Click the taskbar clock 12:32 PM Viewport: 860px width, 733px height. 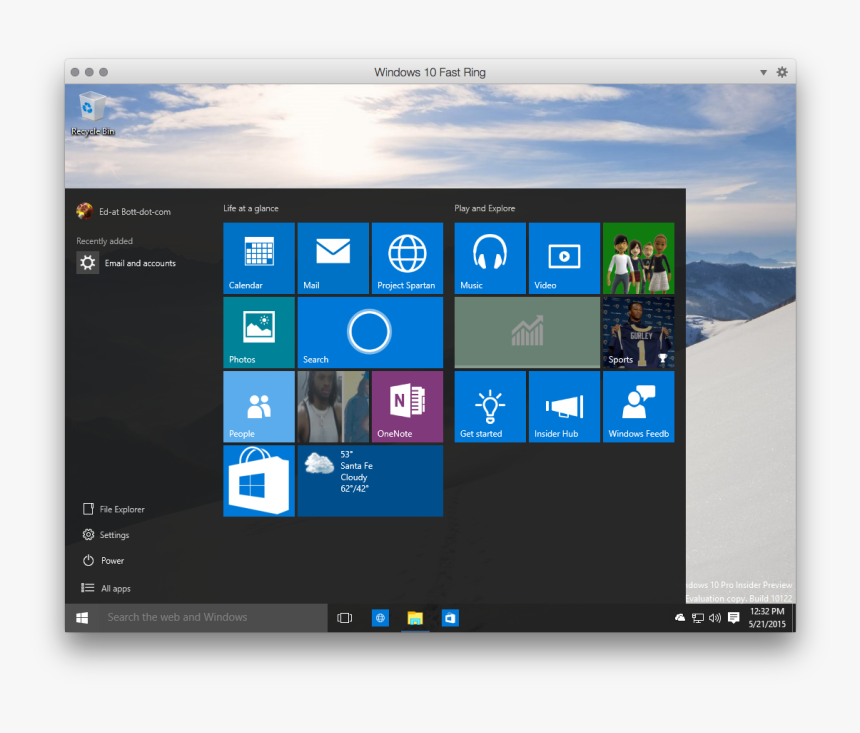click(767, 618)
